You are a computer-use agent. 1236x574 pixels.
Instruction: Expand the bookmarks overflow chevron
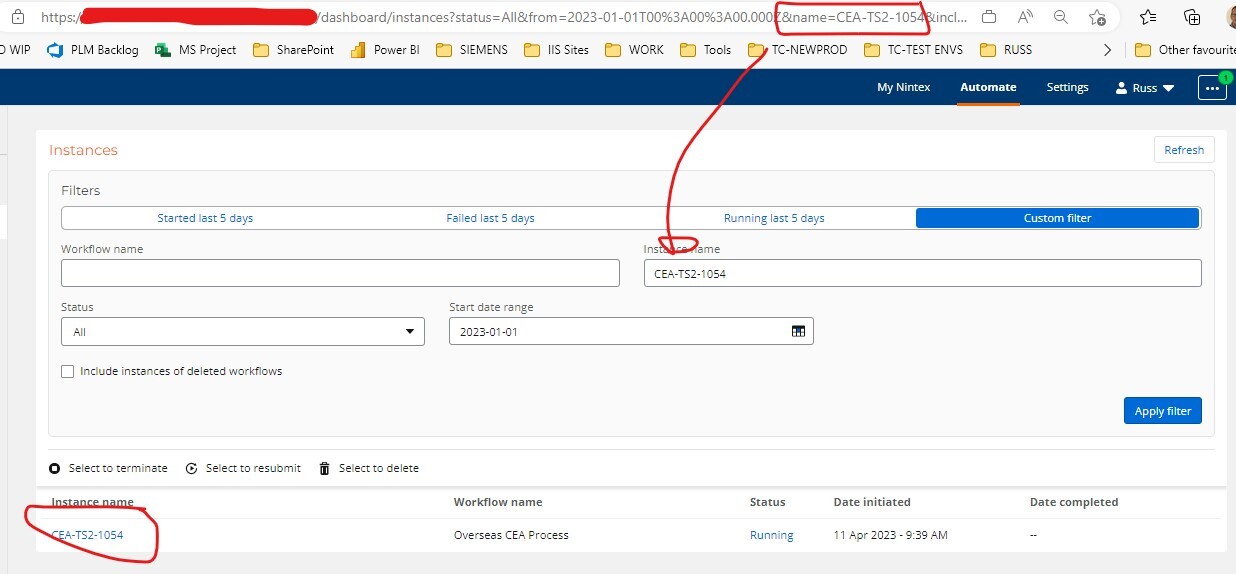[x=1107, y=50]
